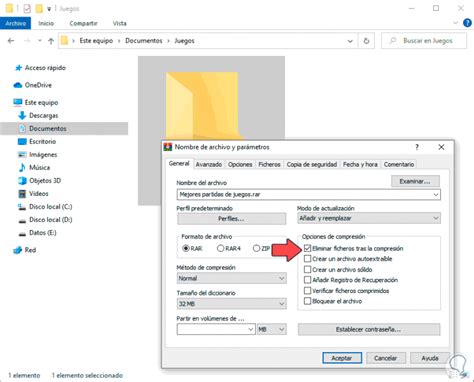Switch to Fecha y hora tab
The width and height of the screenshot is (474, 382).
[360, 164]
